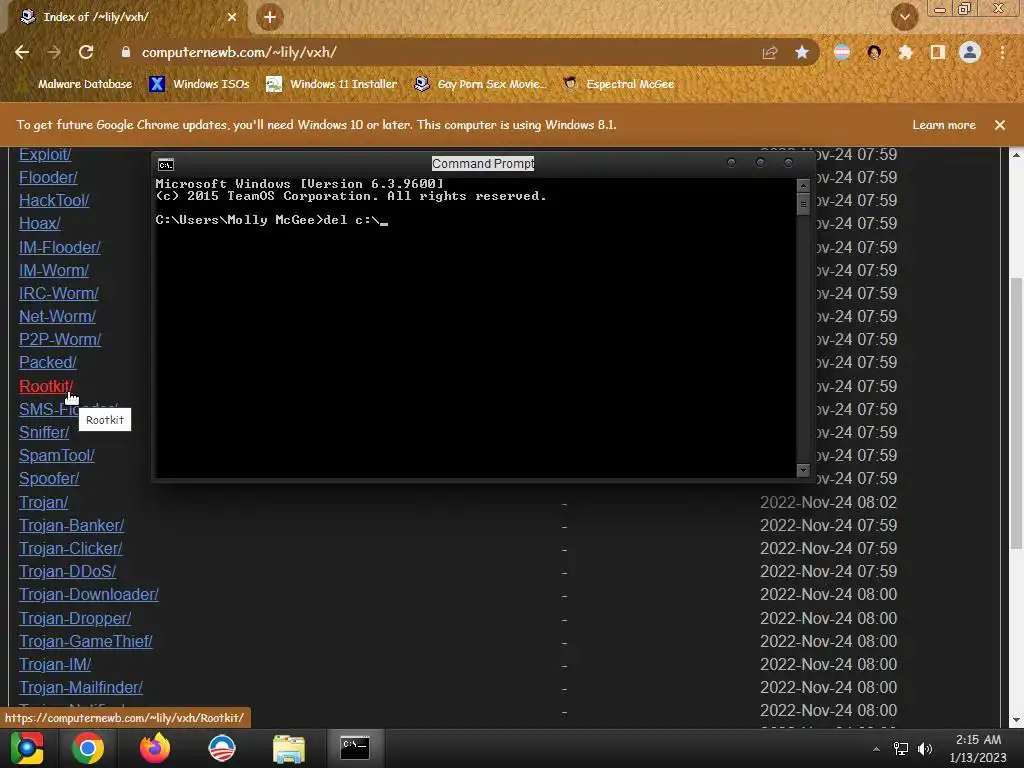The width and height of the screenshot is (1024, 768).
Task: Open the Espectral McGee bookmark
Action: pos(619,84)
